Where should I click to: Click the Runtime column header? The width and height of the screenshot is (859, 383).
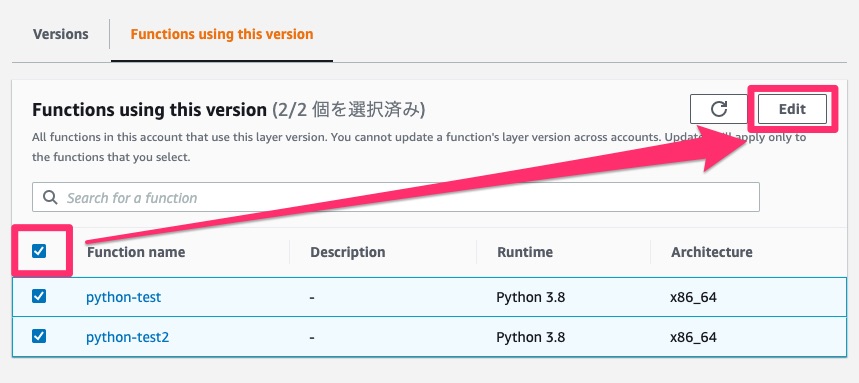click(x=525, y=252)
